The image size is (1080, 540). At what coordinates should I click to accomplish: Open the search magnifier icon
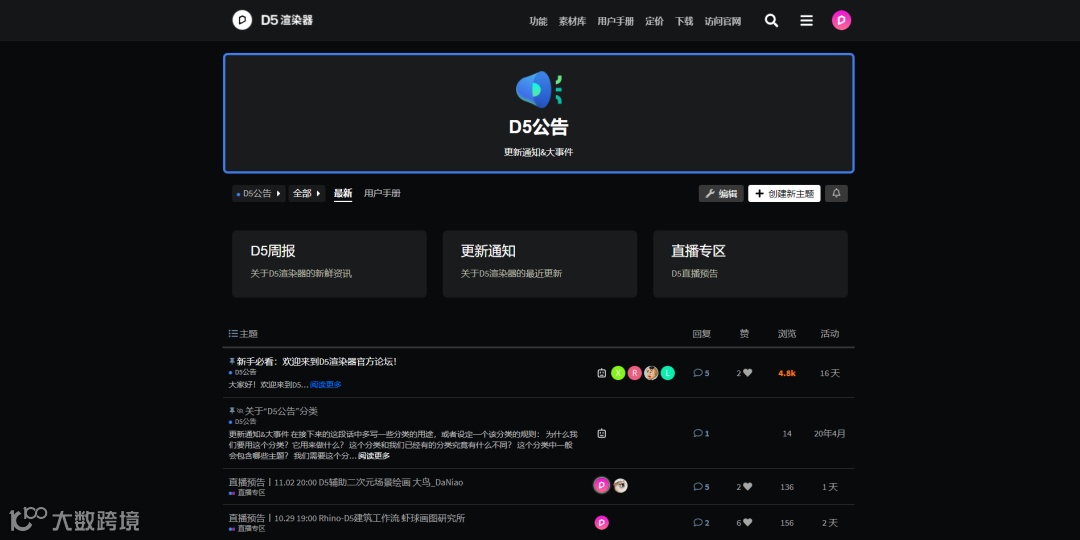[x=771, y=21]
